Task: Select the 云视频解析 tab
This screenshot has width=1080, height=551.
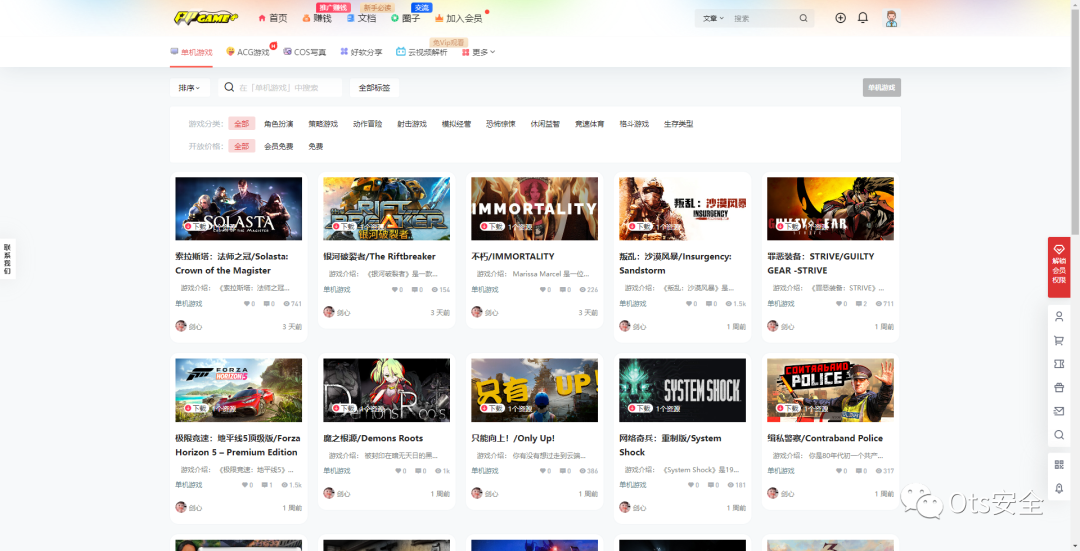Action: point(422,52)
